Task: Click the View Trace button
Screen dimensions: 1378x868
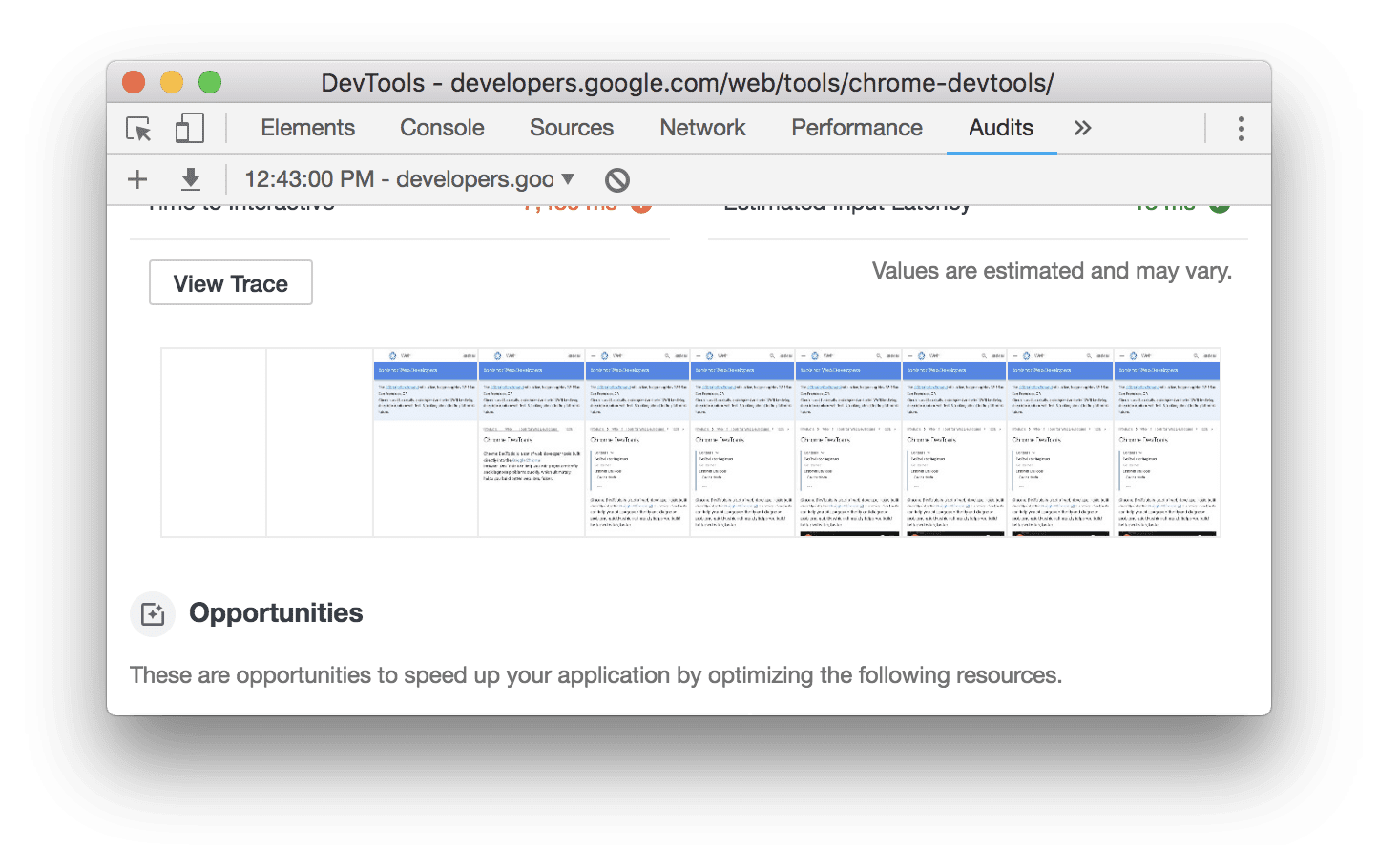Action: pyautogui.click(x=230, y=282)
